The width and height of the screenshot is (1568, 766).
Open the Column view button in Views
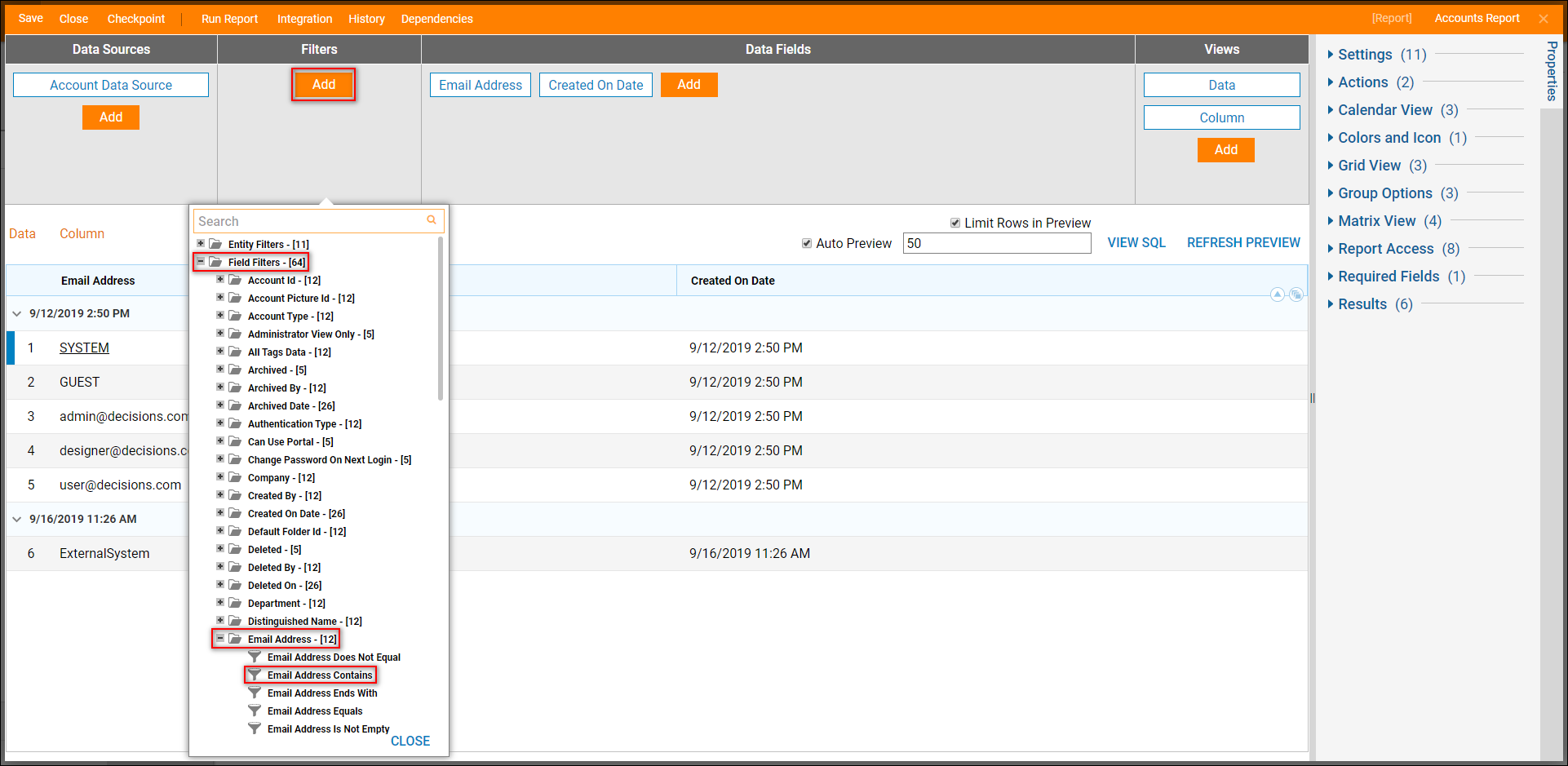point(1221,117)
